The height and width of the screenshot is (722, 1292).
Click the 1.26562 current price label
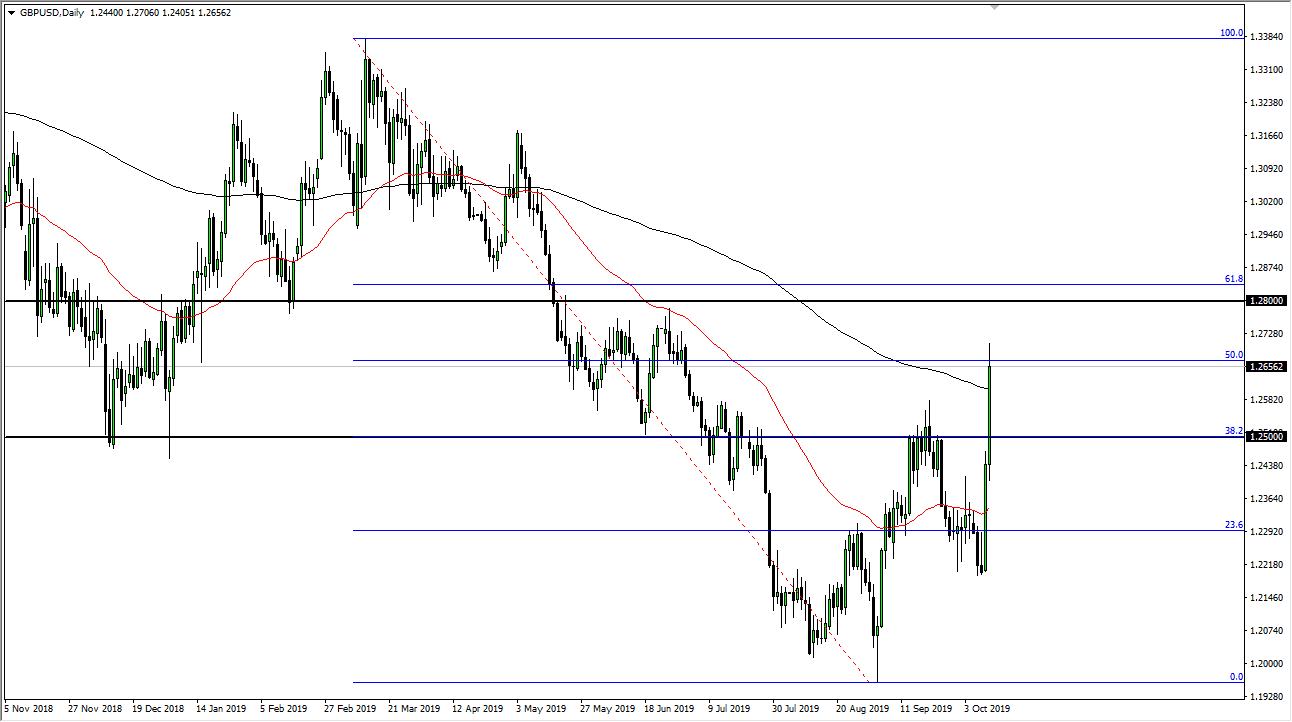click(1265, 367)
